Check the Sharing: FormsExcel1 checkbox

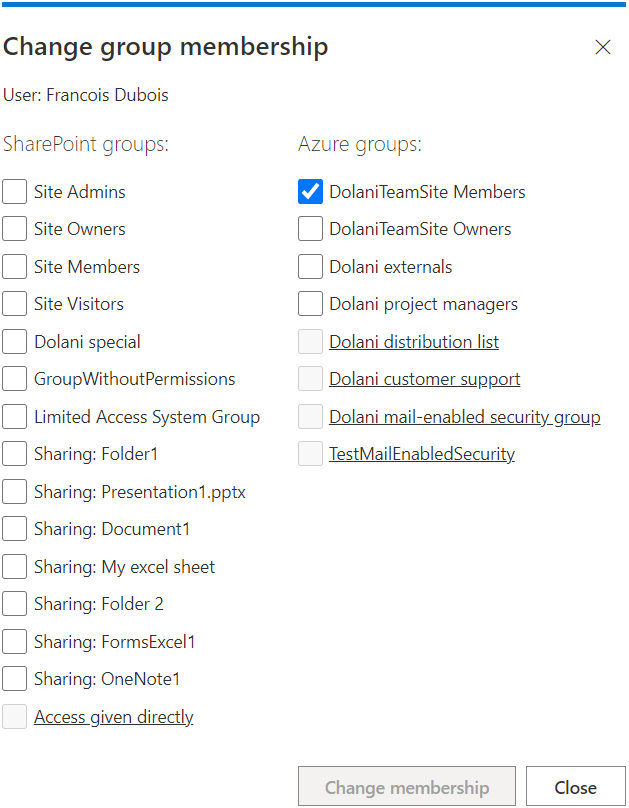click(14, 642)
